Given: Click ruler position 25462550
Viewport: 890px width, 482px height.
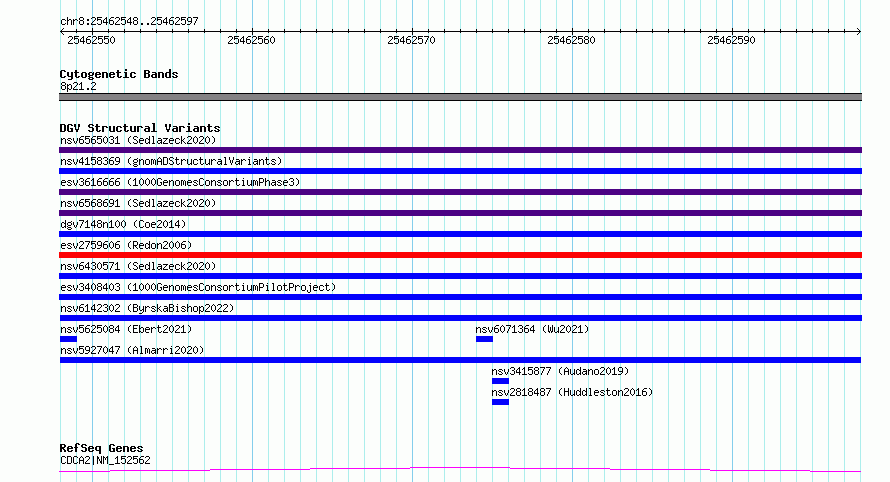Looking at the screenshot, I should (91, 40).
